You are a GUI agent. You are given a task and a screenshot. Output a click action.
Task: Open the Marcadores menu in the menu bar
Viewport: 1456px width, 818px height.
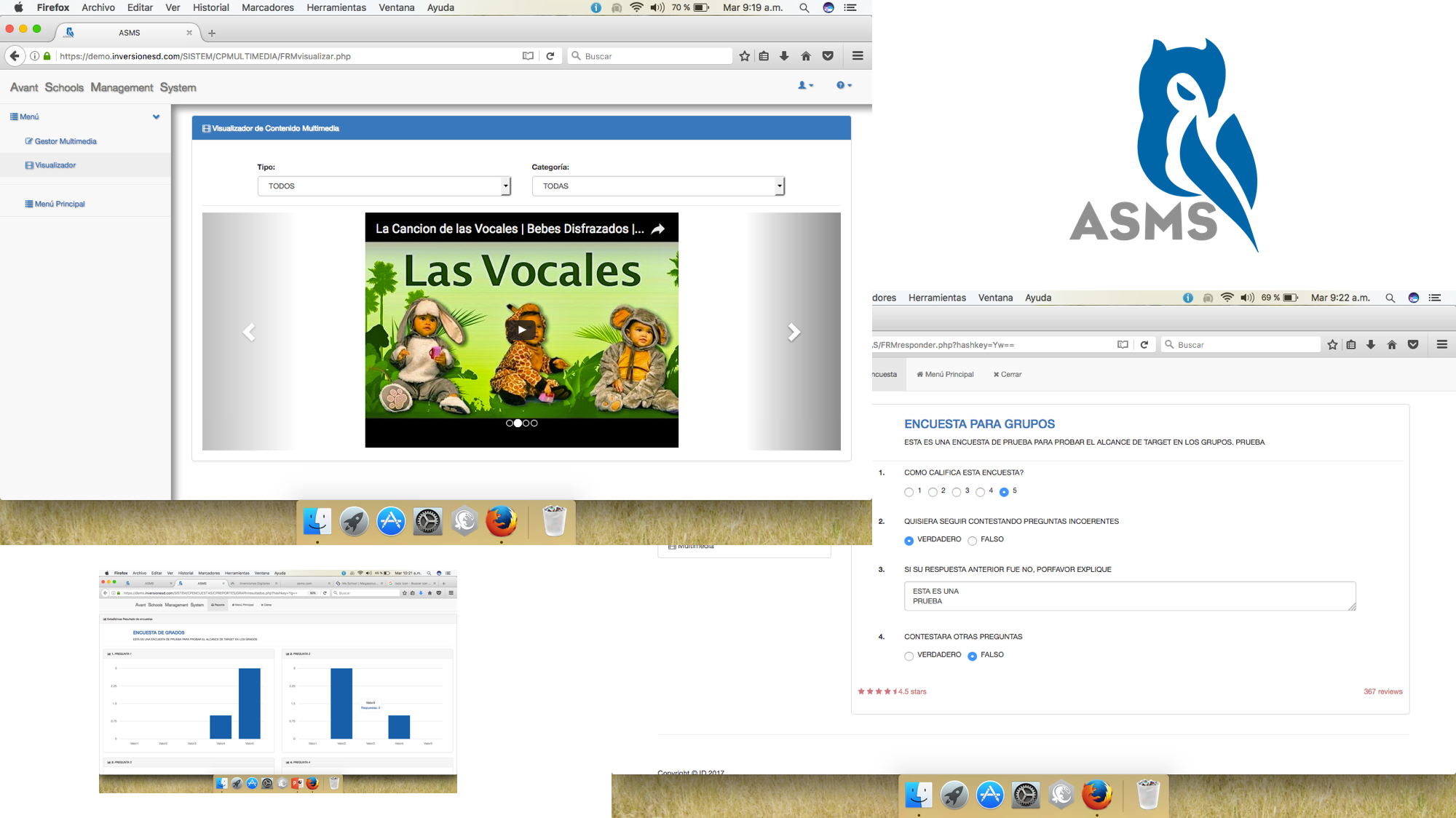pos(267,7)
